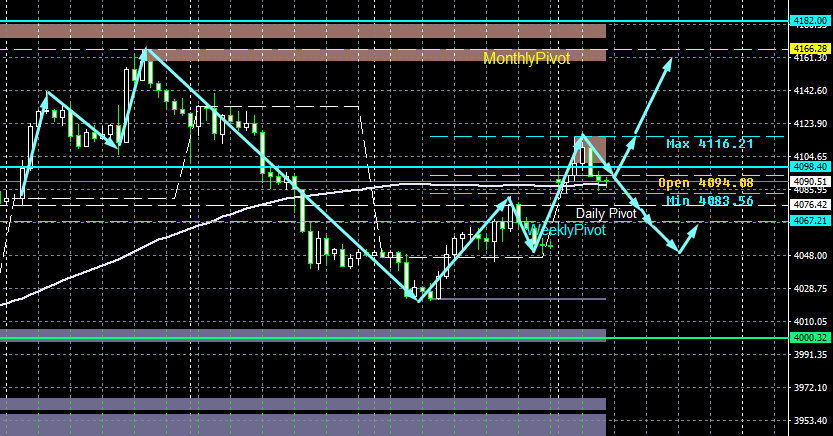Select the Max 4116.21 label
Screen dimensions: 833x436
pos(710,144)
